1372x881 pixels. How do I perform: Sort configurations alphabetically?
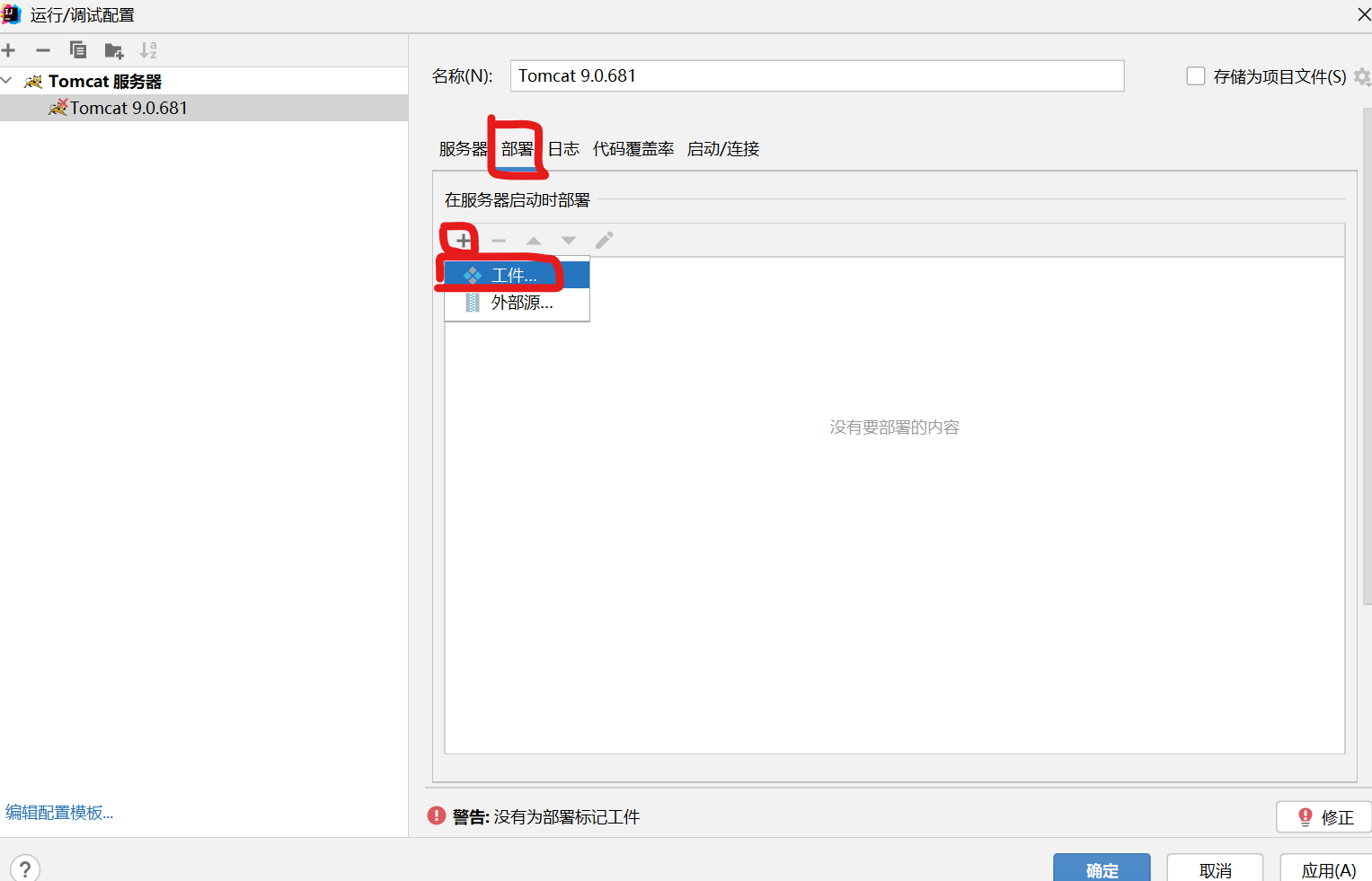pos(148,50)
